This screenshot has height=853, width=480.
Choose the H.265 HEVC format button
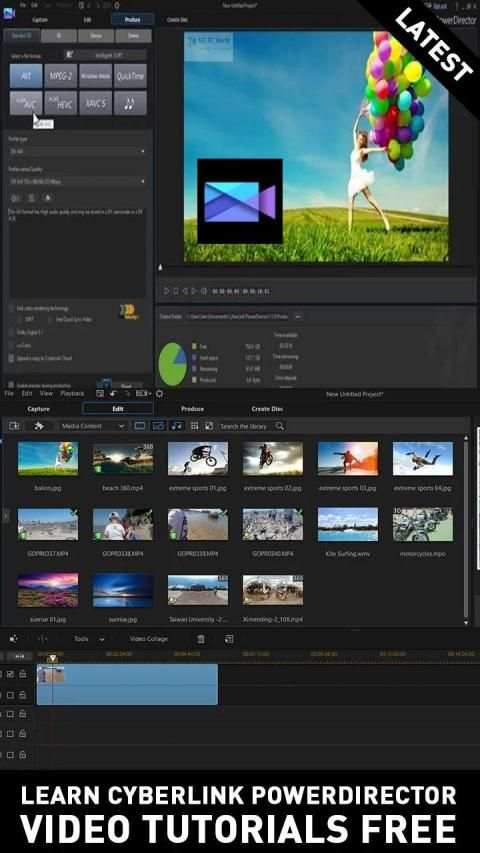coord(60,103)
